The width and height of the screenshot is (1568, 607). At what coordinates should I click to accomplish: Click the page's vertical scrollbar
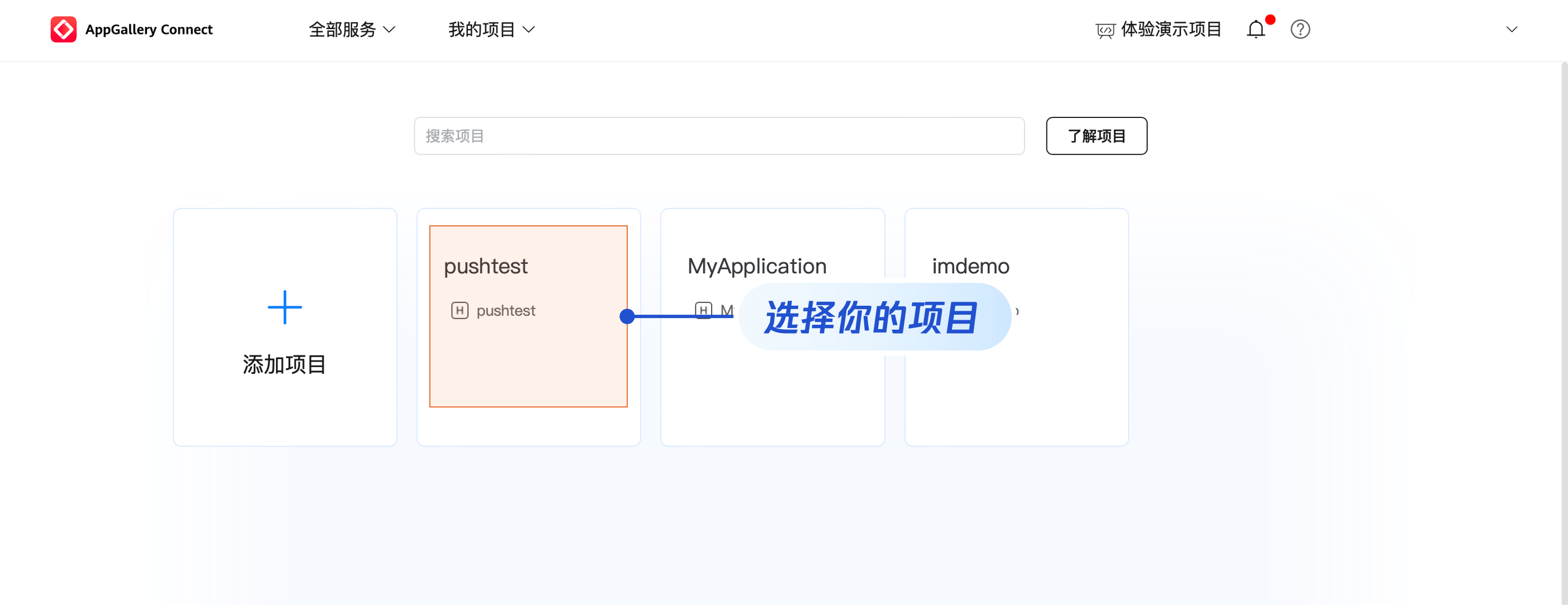tap(1564, 334)
